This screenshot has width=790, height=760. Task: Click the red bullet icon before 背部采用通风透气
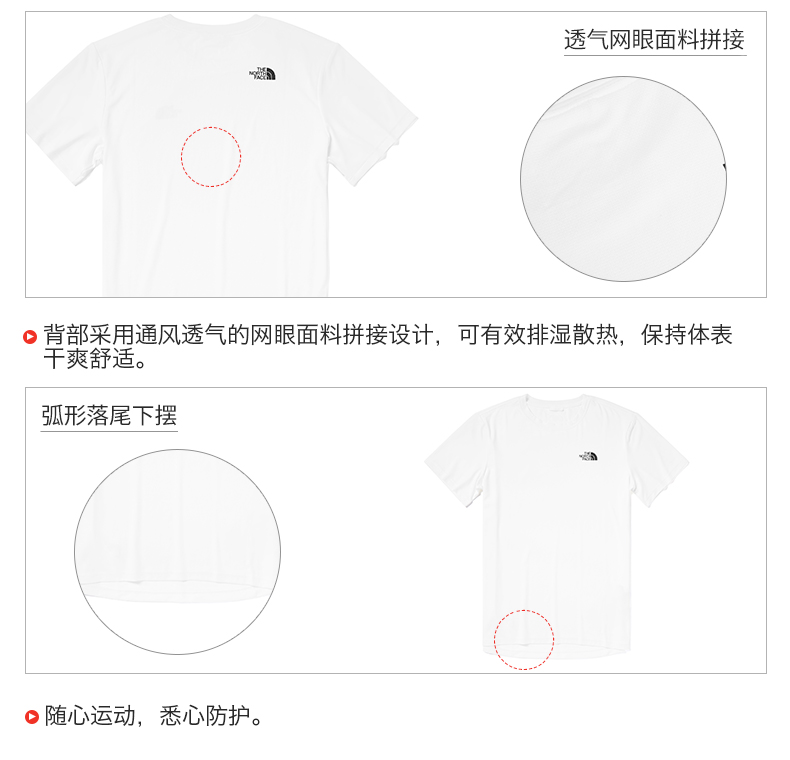pyautogui.click(x=30, y=337)
